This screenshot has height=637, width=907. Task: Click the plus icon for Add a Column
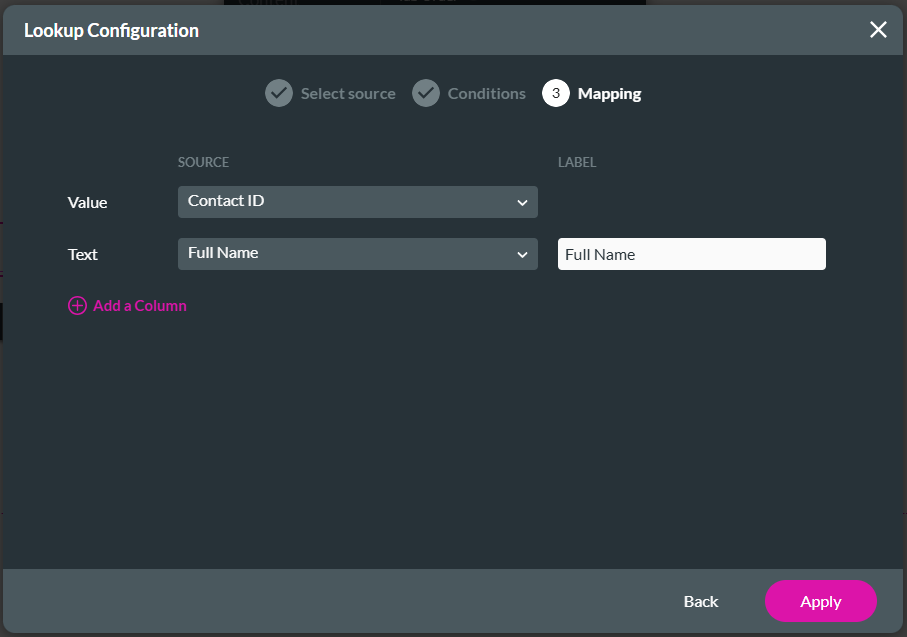(77, 306)
